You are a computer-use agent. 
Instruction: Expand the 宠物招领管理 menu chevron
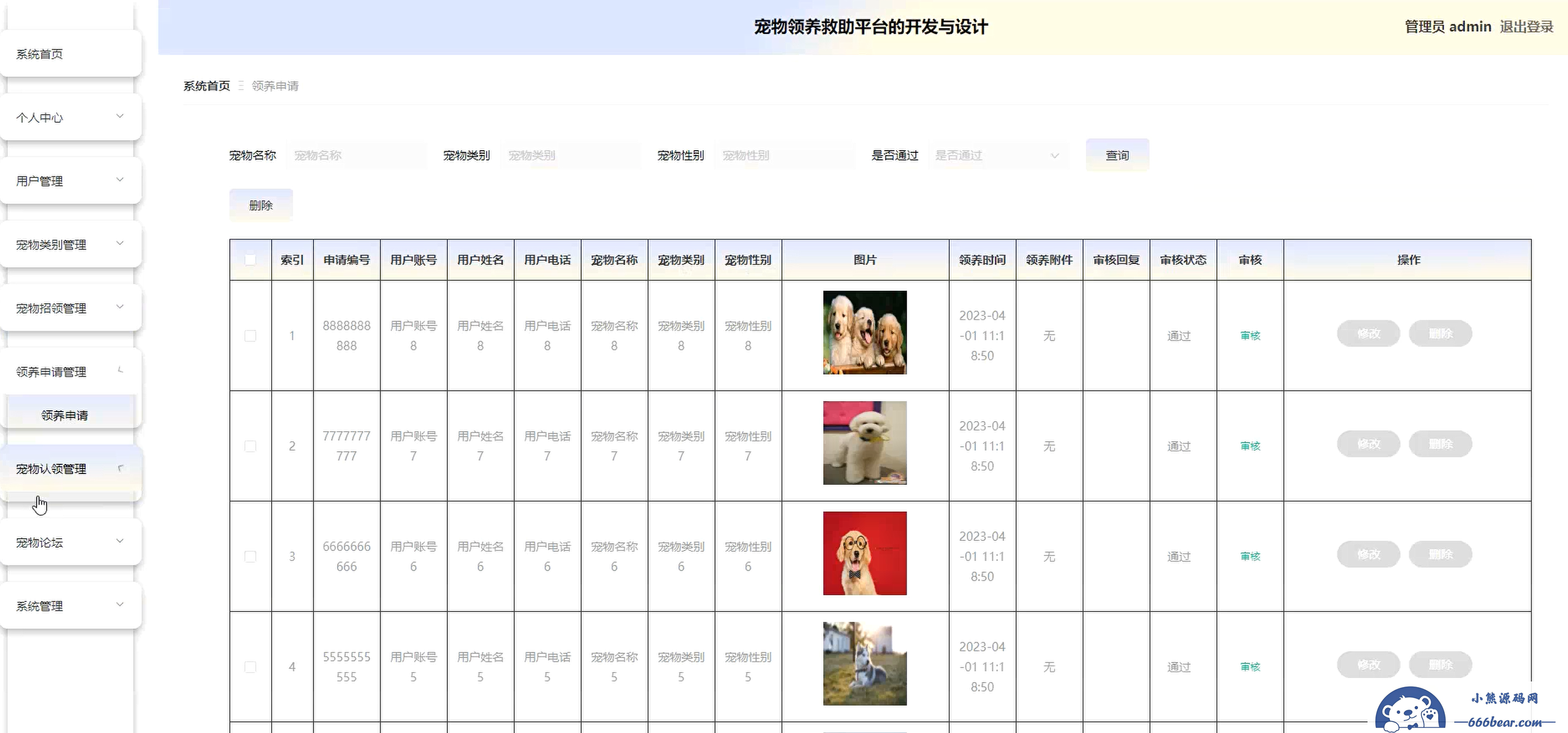(x=120, y=306)
